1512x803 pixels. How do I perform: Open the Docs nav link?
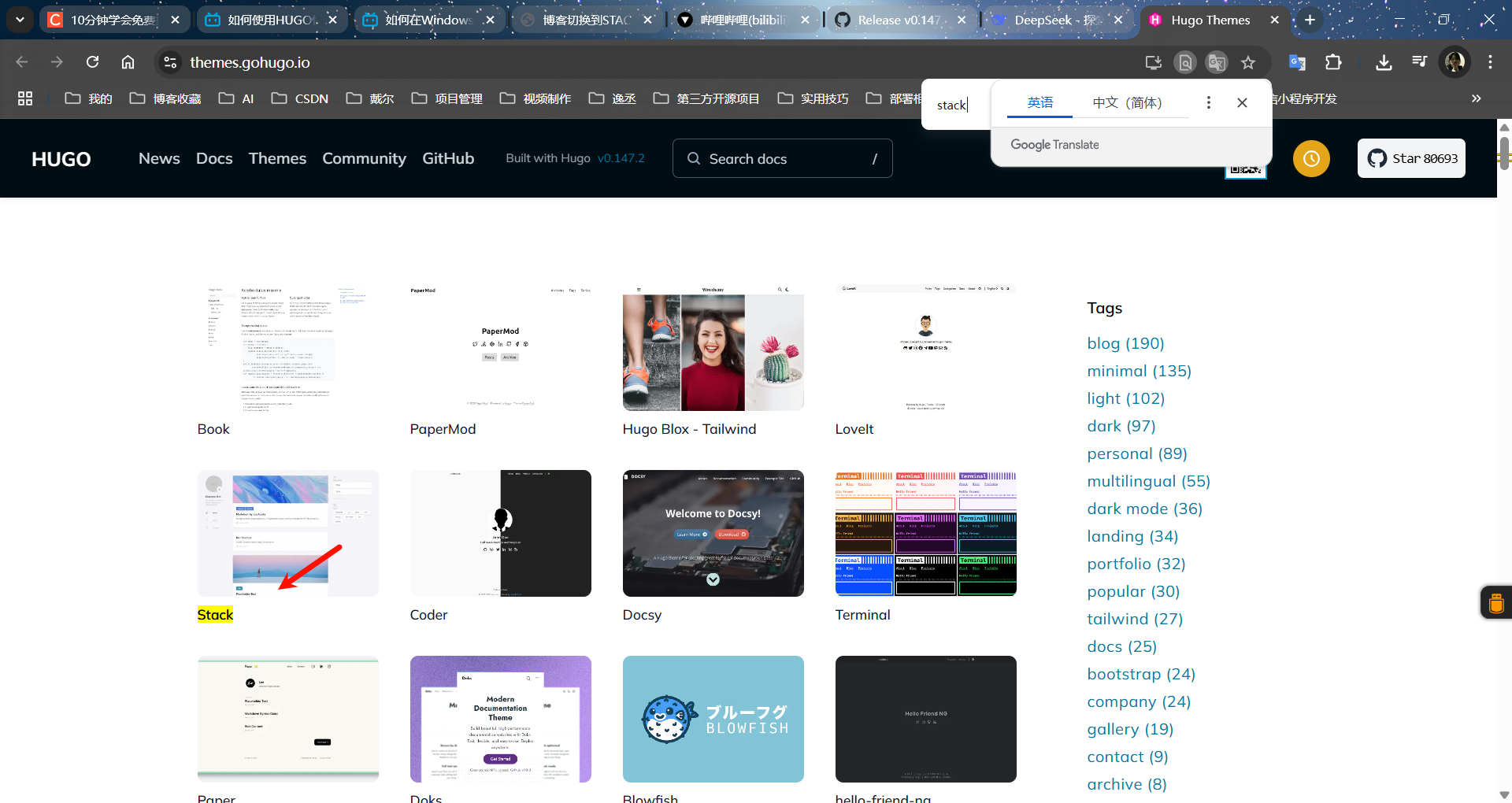click(214, 158)
